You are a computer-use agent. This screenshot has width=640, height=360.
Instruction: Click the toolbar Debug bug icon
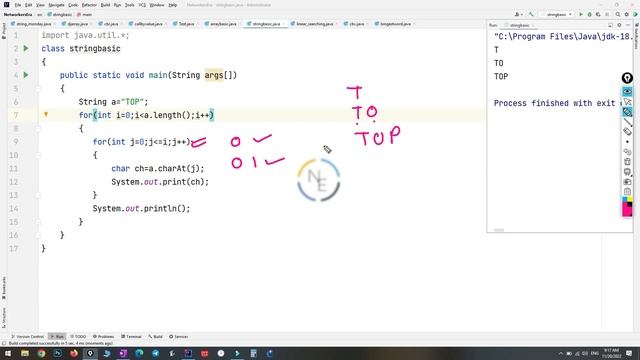(589, 15)
